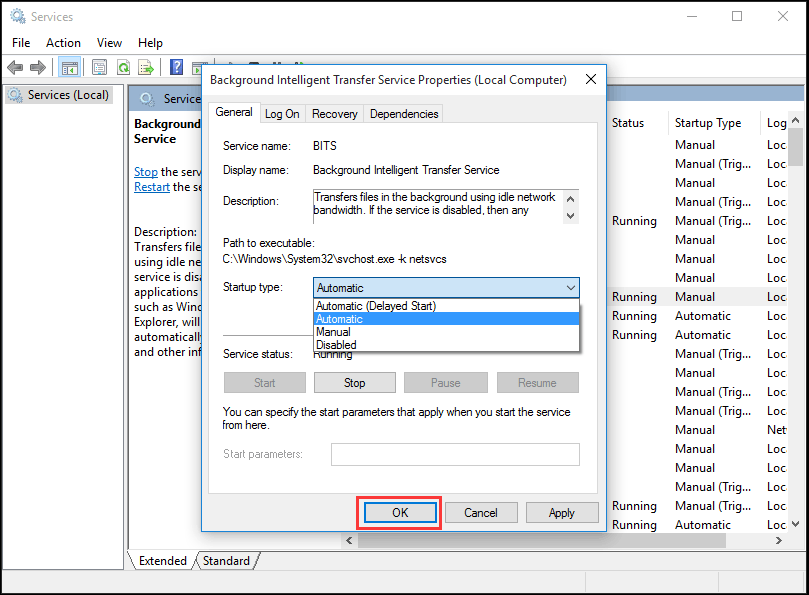
Task: Open the Dependencies tab
Action: click(403, 113)
